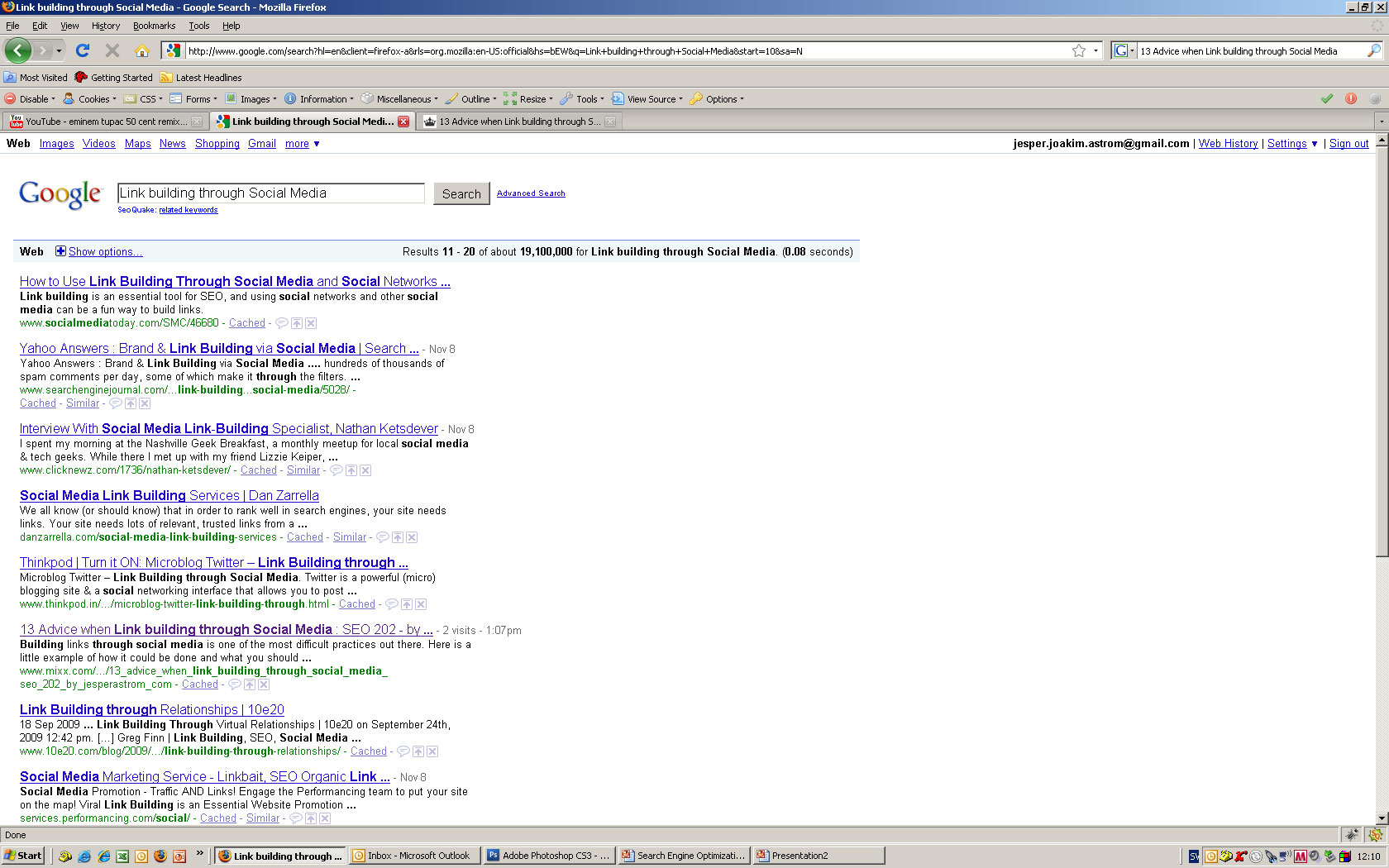This screenshot has width=1389, height=868.
Task: Open the Advanced Search link
Action: (531, 193)
